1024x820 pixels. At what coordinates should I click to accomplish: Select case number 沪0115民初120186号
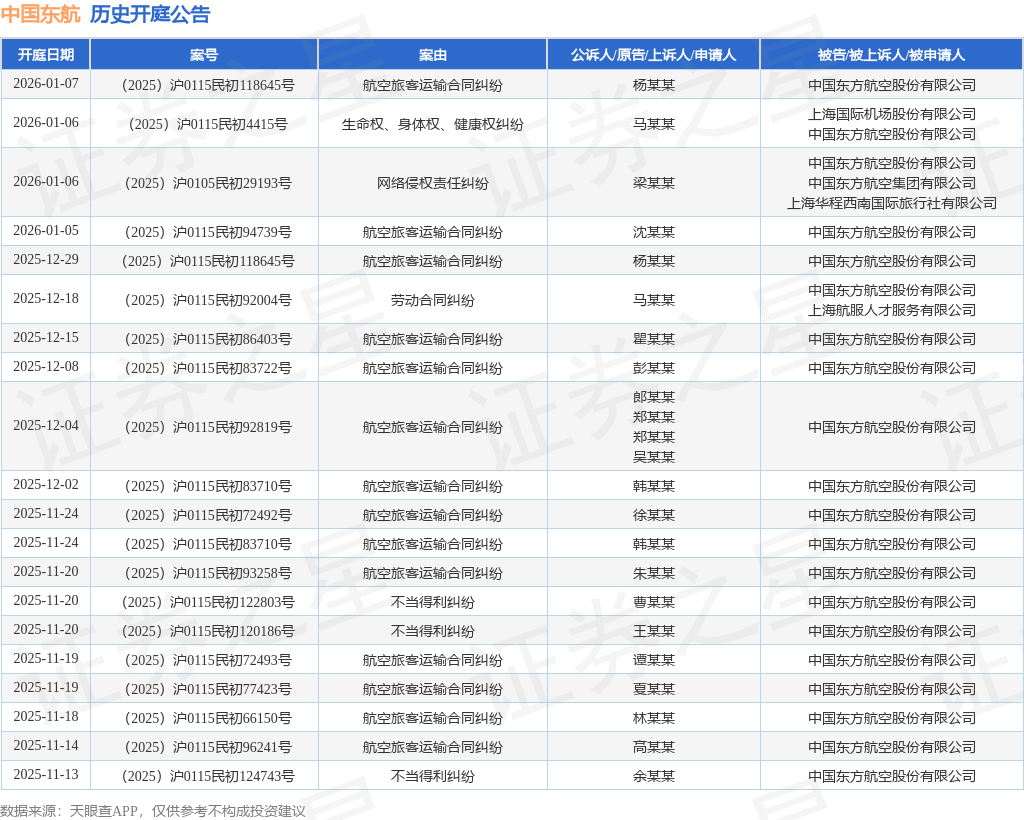[208, 631]
